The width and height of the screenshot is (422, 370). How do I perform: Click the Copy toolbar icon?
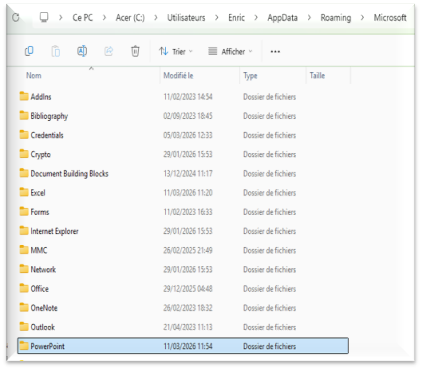29,51
